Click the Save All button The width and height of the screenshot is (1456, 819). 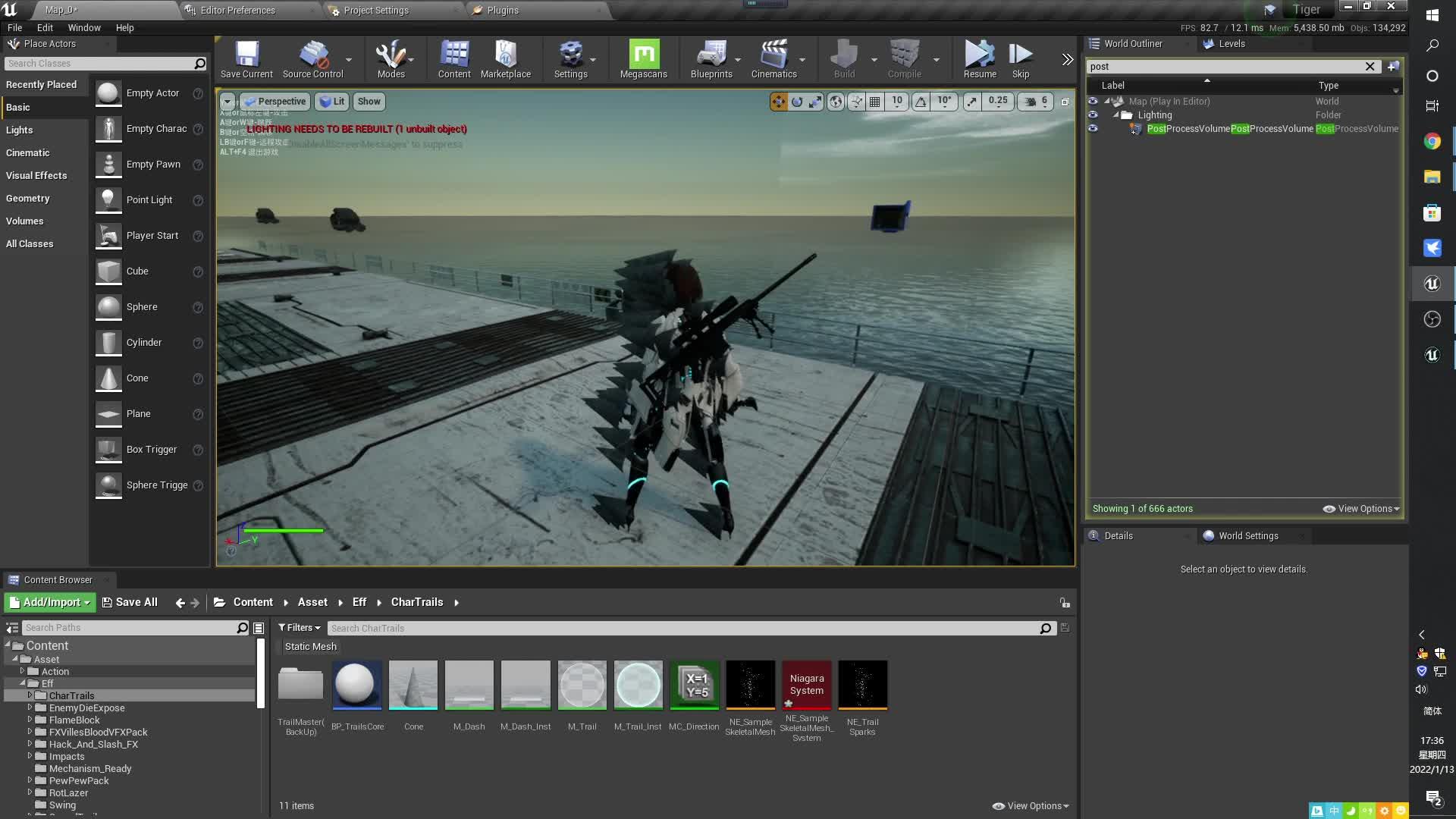[x=130, y=601]
